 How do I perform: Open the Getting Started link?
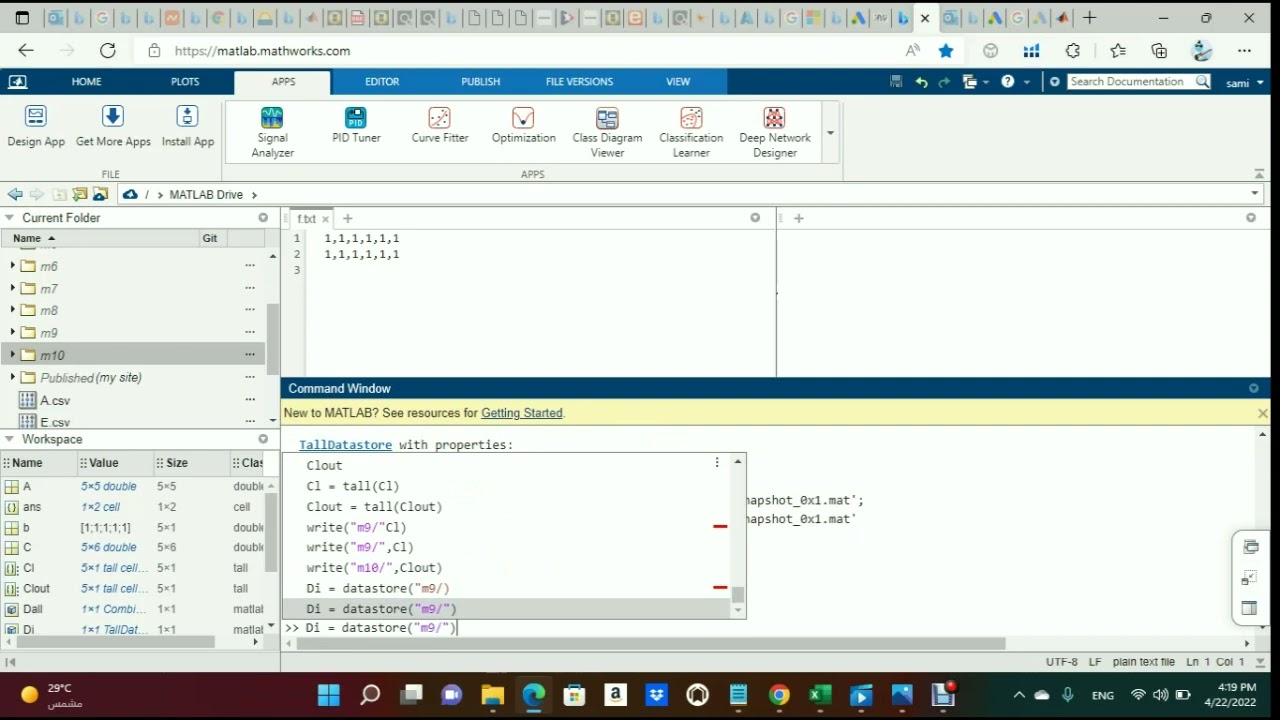coord(522,413)
